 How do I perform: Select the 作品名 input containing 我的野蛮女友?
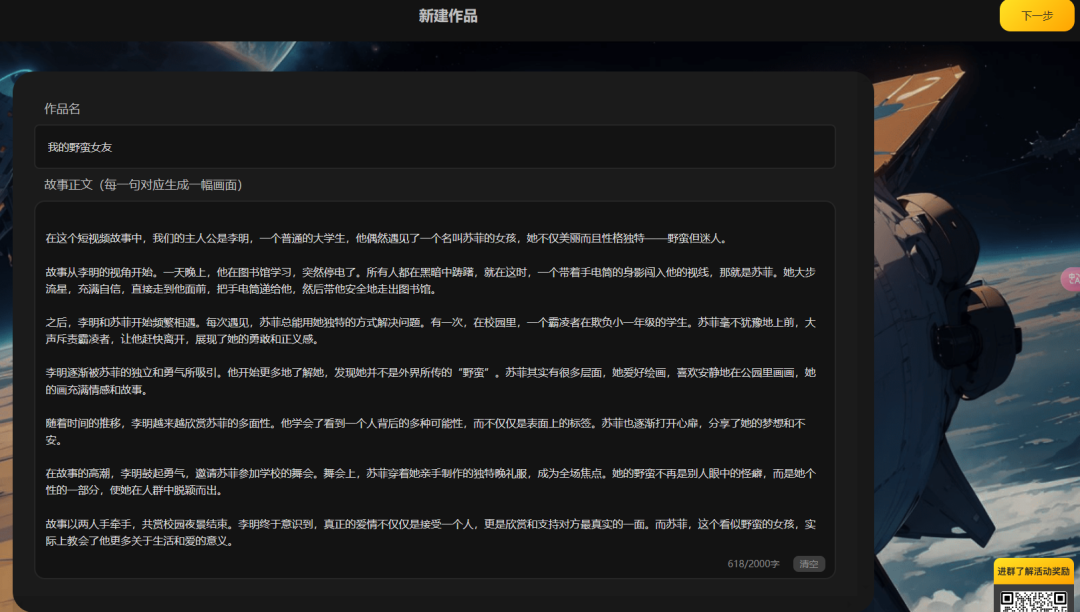(x=435, y=146)
